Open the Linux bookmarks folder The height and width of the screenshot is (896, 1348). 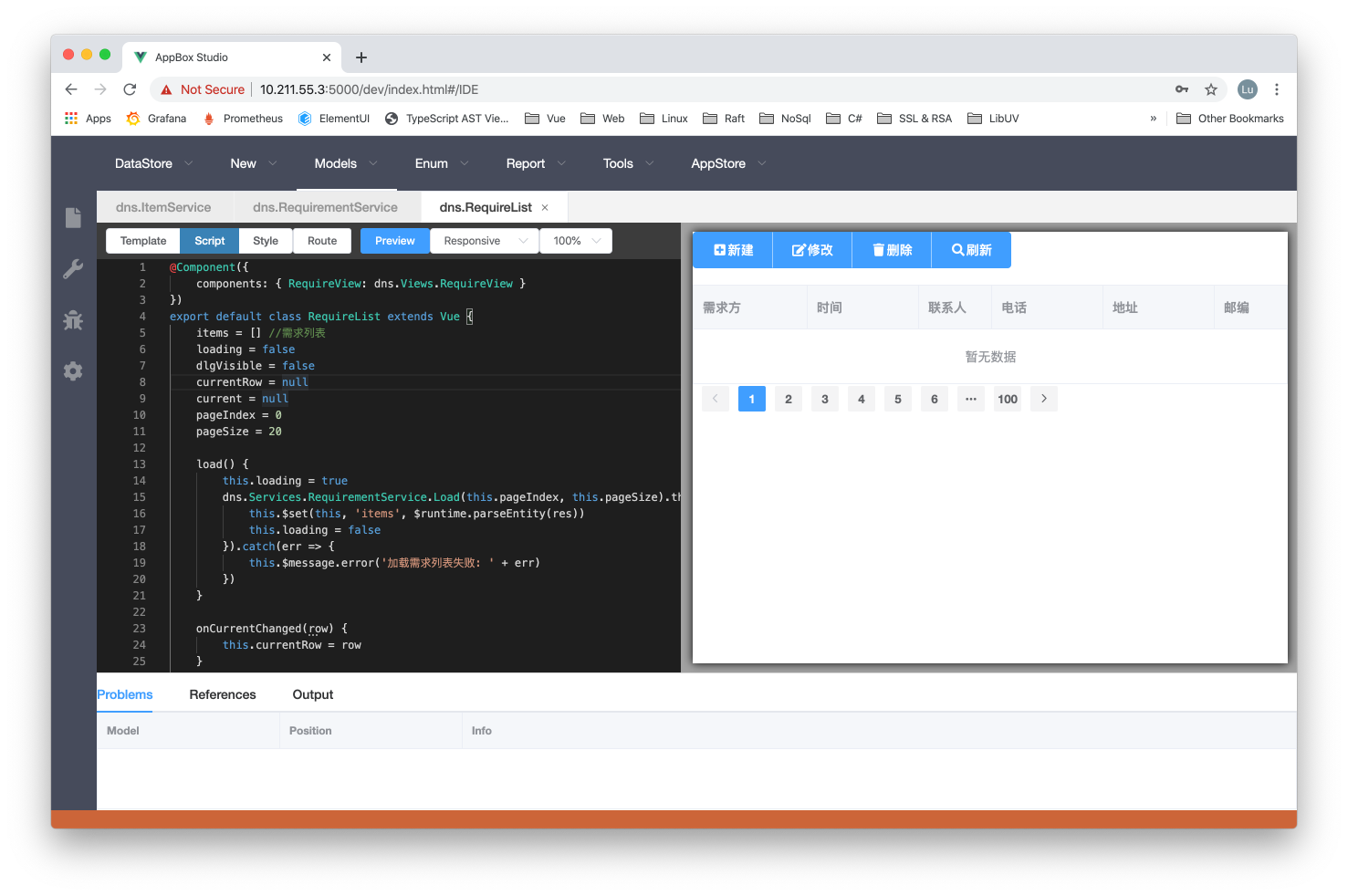tap(664, 119)
